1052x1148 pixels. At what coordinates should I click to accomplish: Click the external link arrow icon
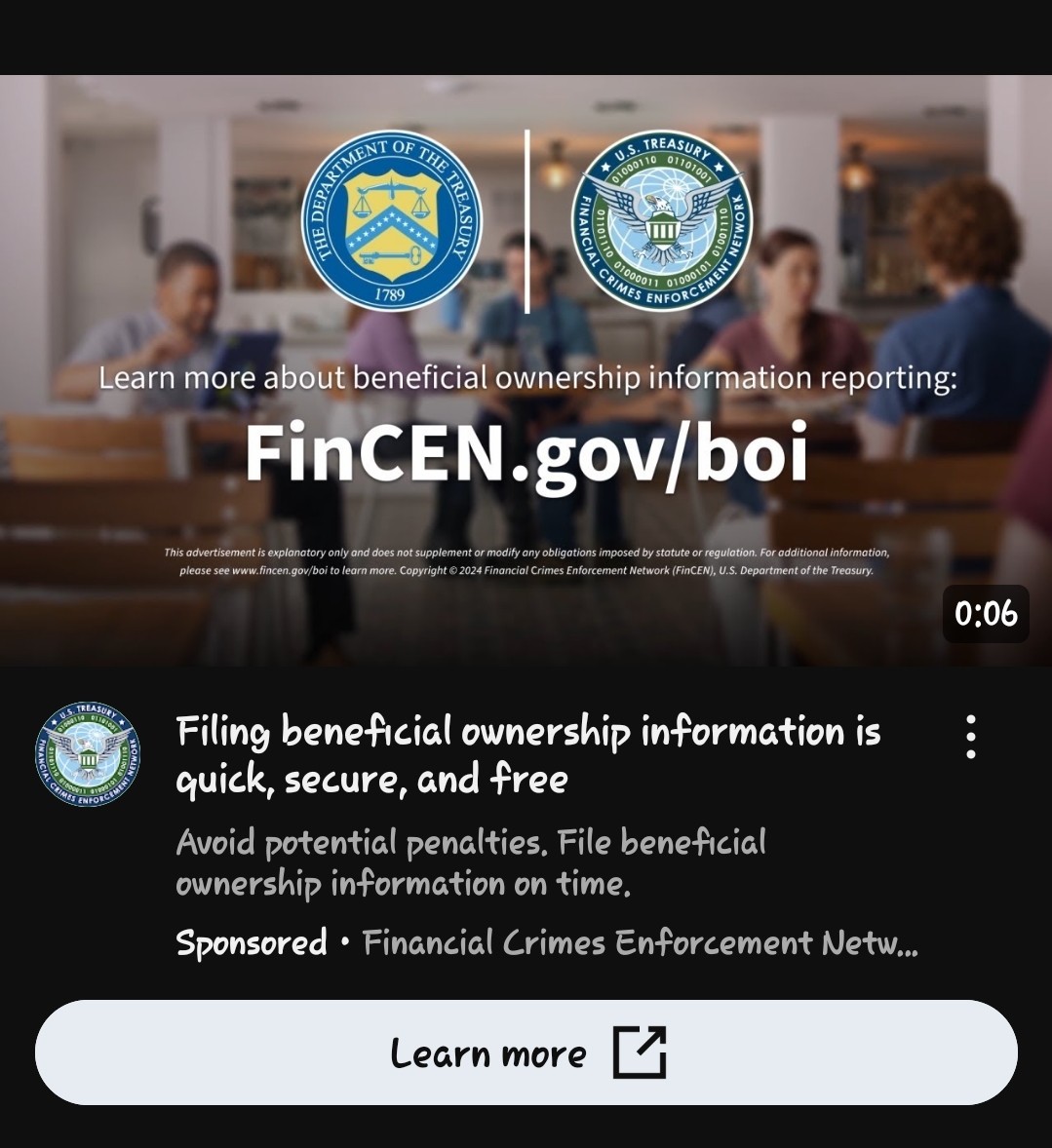coord(640,1052)
